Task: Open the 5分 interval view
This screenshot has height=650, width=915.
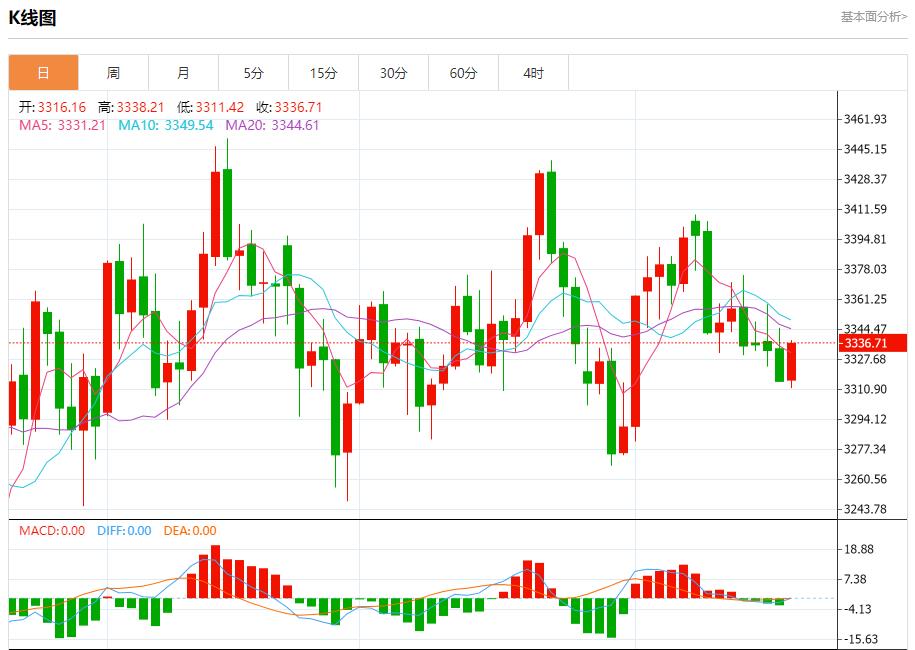Action: click(252, 72)
